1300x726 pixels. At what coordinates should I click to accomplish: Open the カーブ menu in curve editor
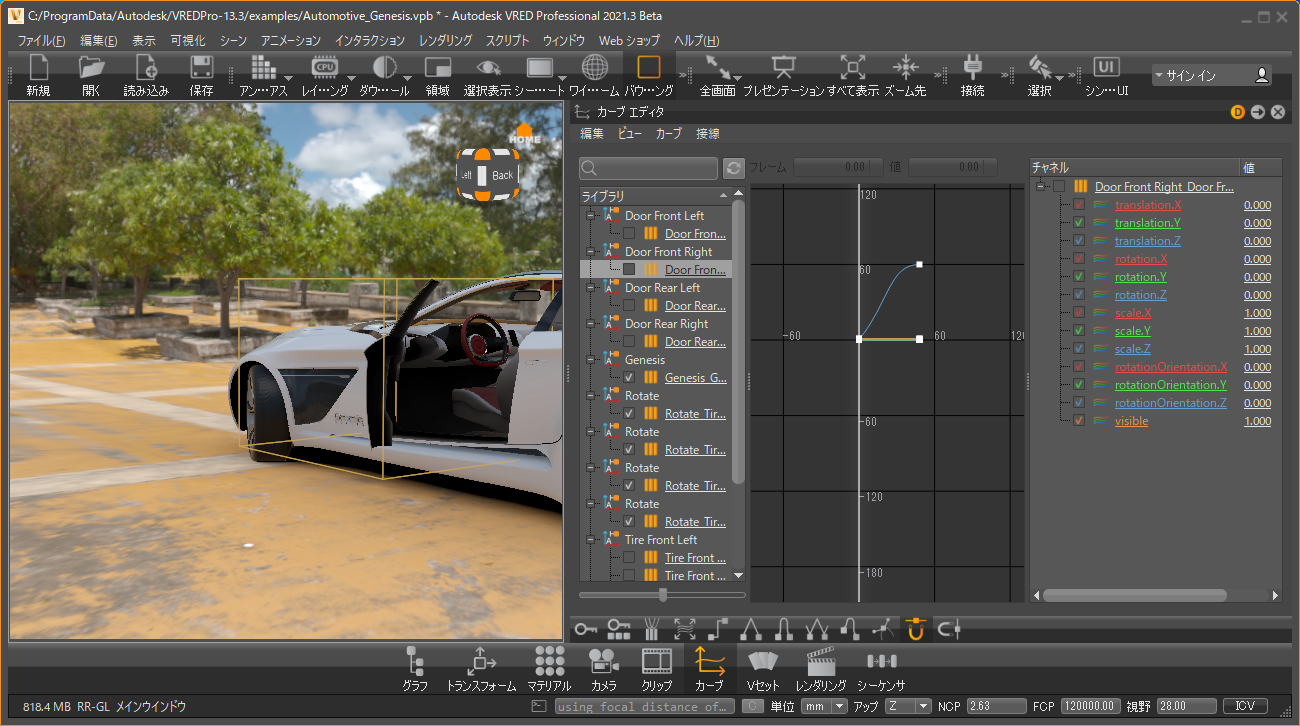668,134
